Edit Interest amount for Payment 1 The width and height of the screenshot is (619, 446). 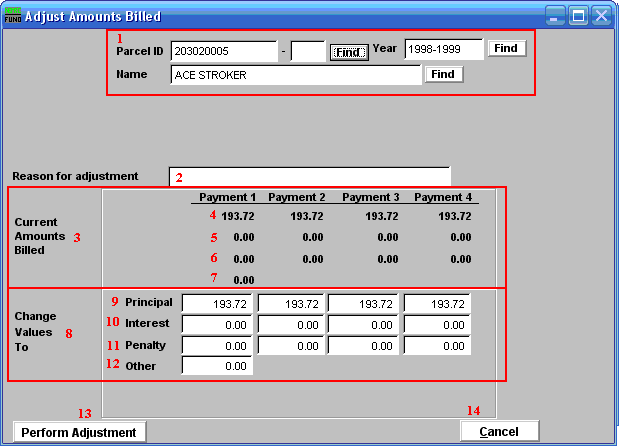pos(217,324)
